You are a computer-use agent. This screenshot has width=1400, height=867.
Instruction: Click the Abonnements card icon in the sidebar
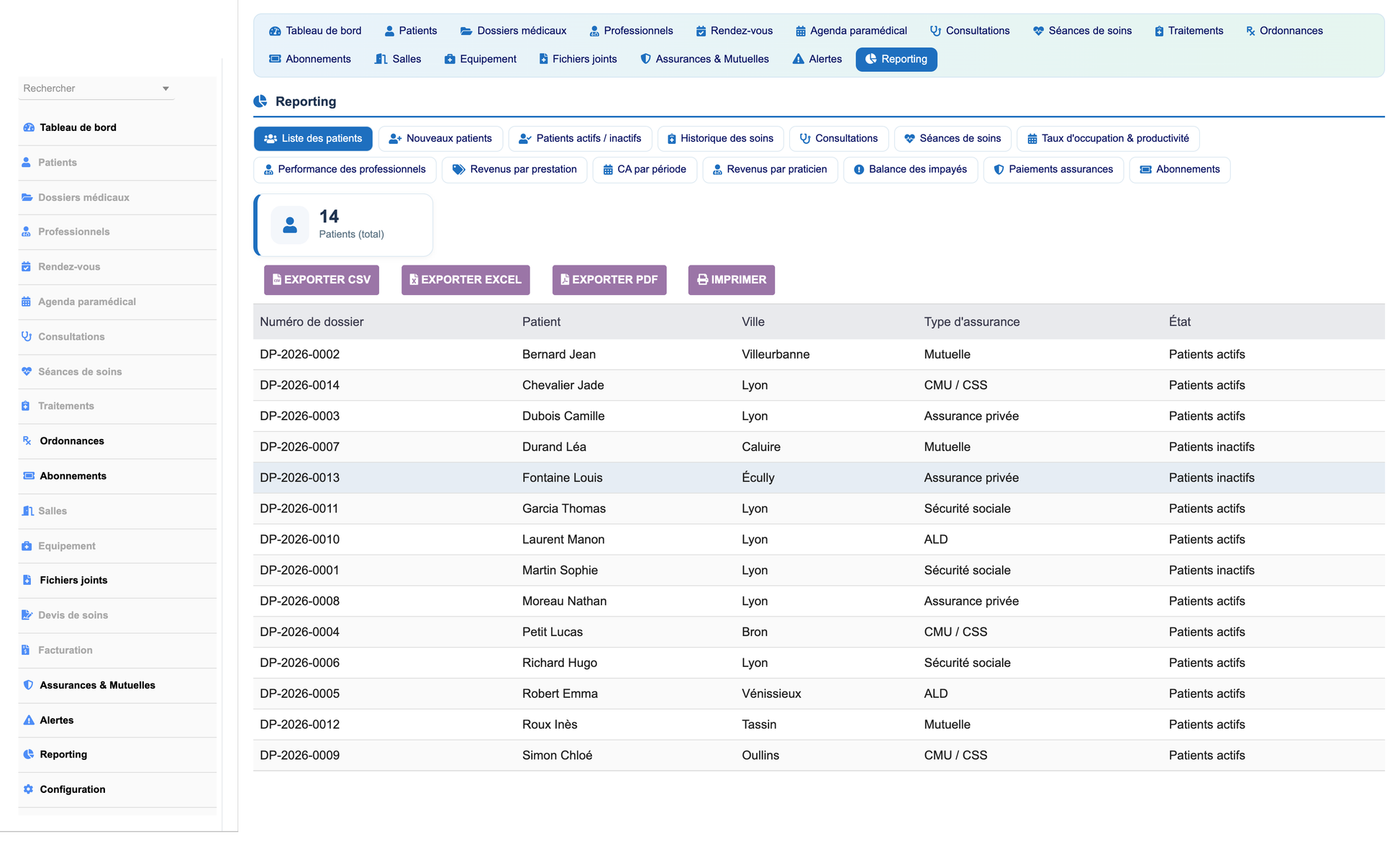point(29,476)
